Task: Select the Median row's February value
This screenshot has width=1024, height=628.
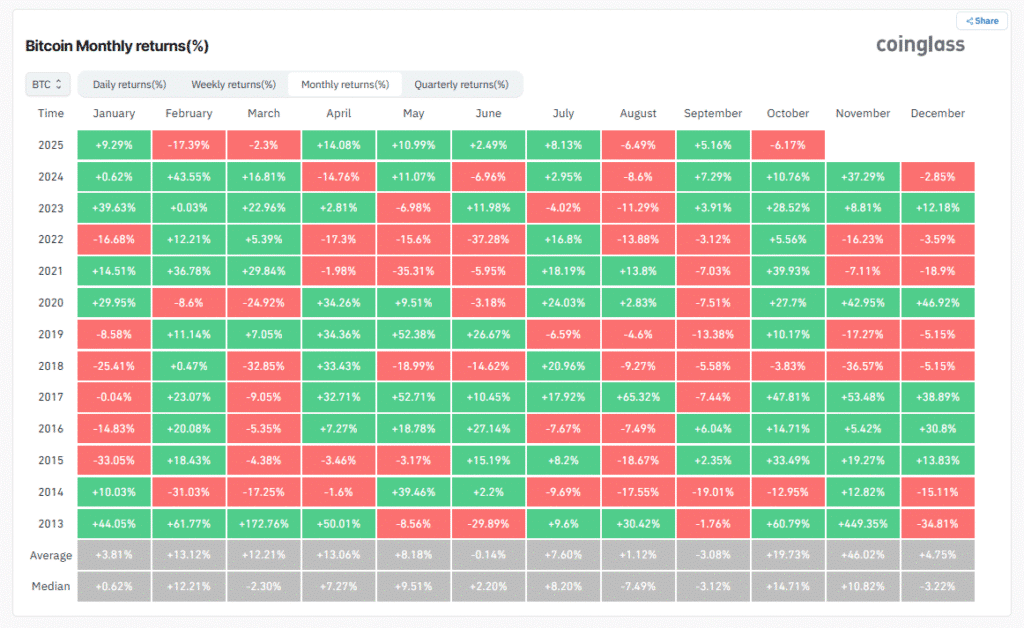Action: click(188, 586)
